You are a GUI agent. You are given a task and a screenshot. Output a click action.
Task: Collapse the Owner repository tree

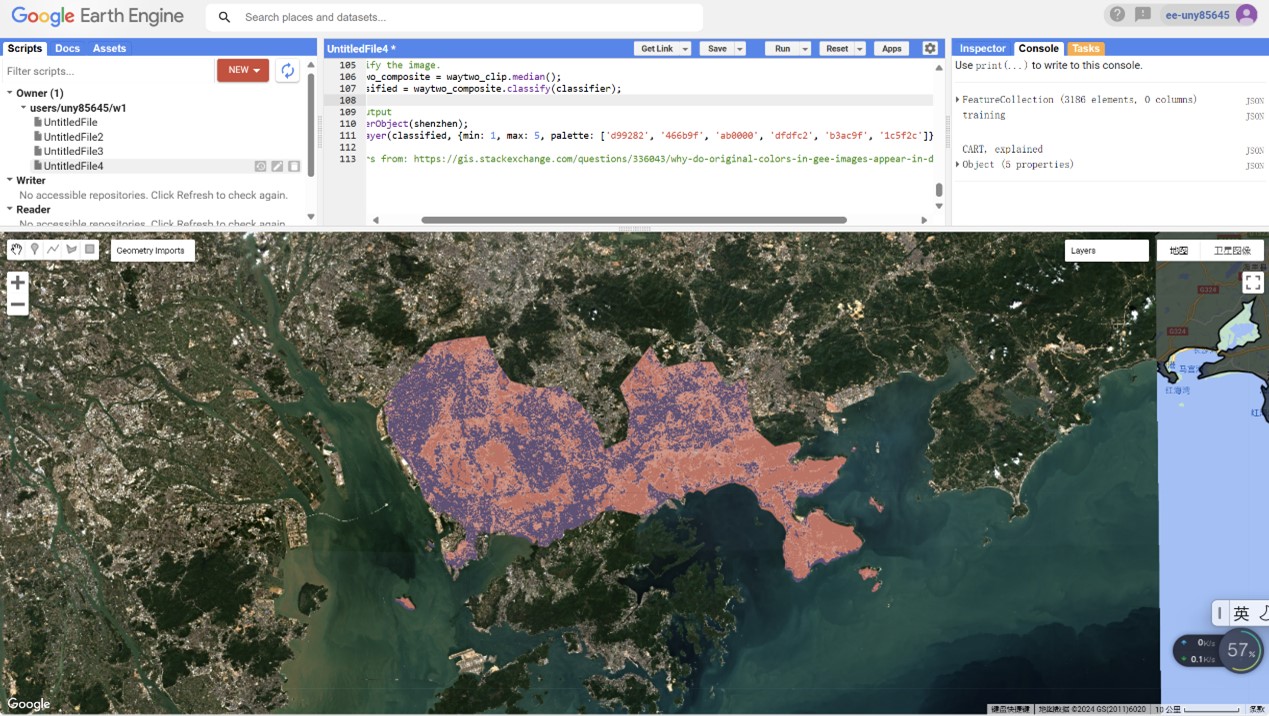[10, 93]
